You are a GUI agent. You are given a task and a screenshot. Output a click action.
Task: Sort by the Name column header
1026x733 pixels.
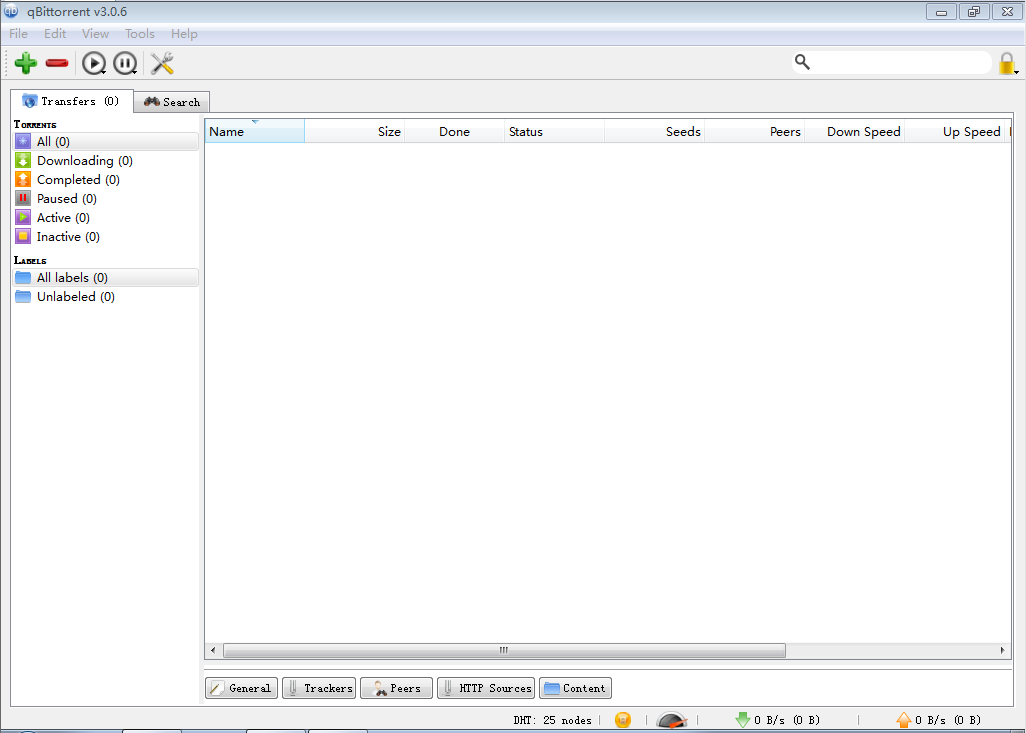coord(255,131)
